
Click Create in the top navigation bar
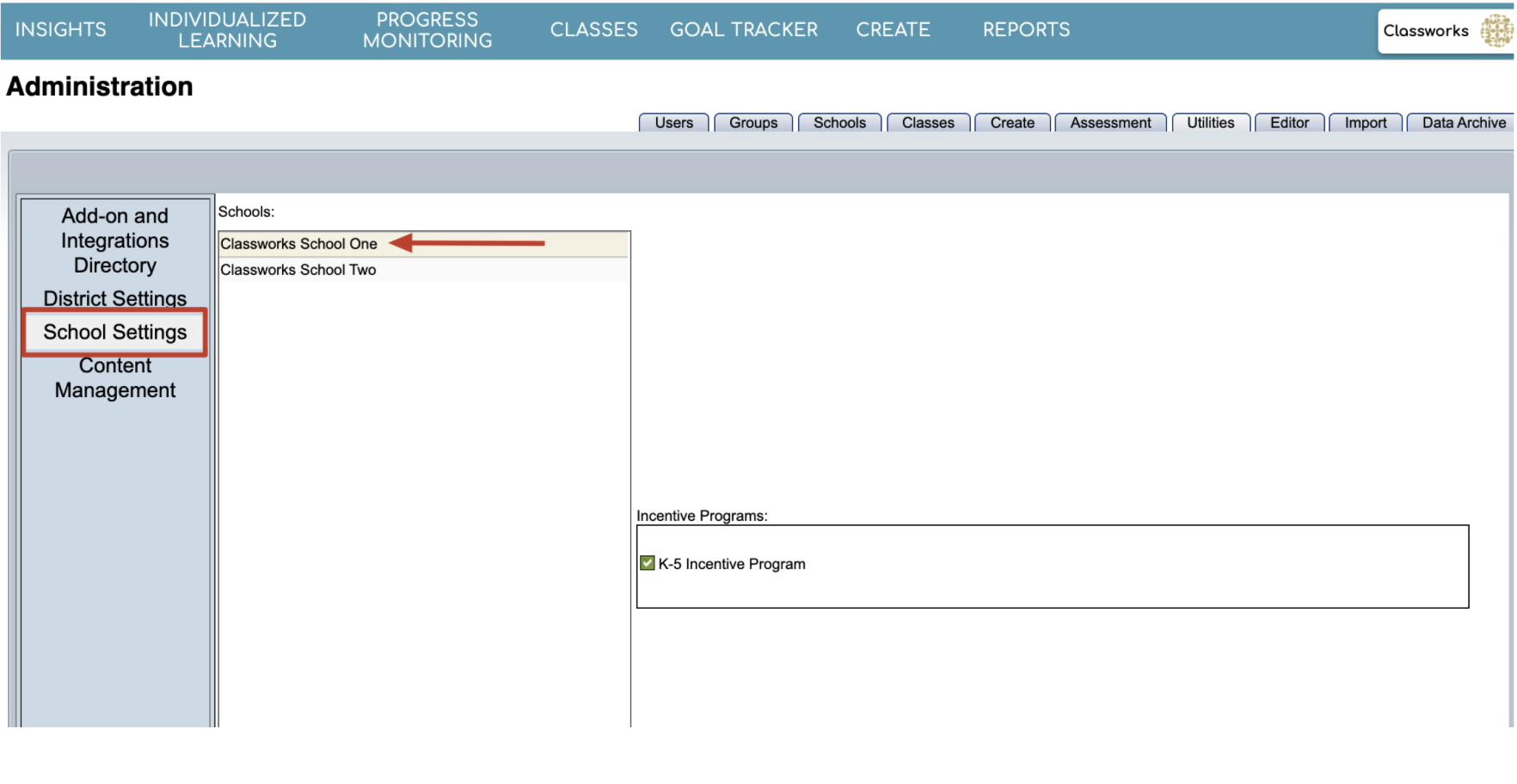point(893,30)
